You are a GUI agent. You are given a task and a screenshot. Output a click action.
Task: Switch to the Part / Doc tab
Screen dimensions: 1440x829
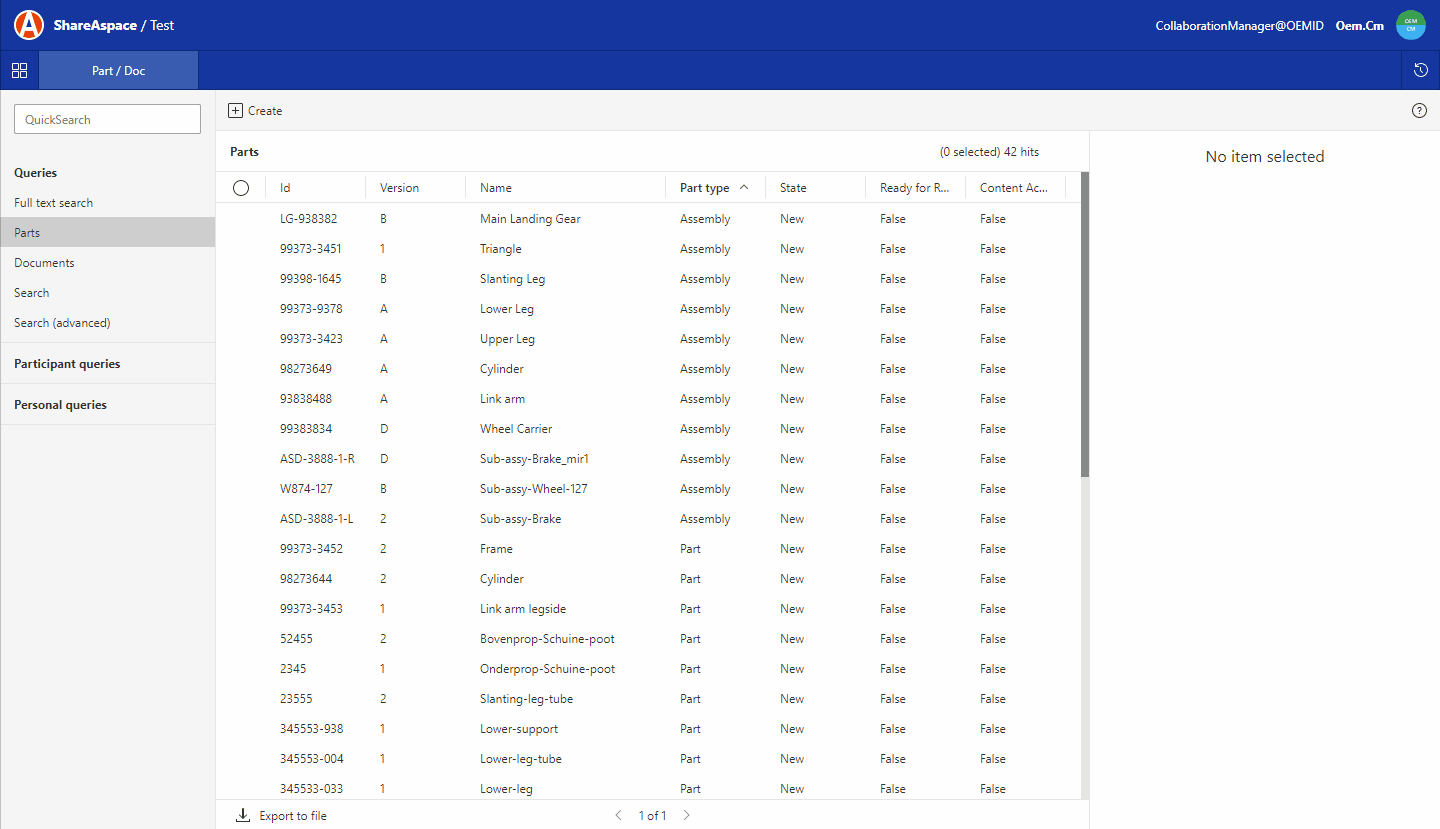click(x=118, y=71)
